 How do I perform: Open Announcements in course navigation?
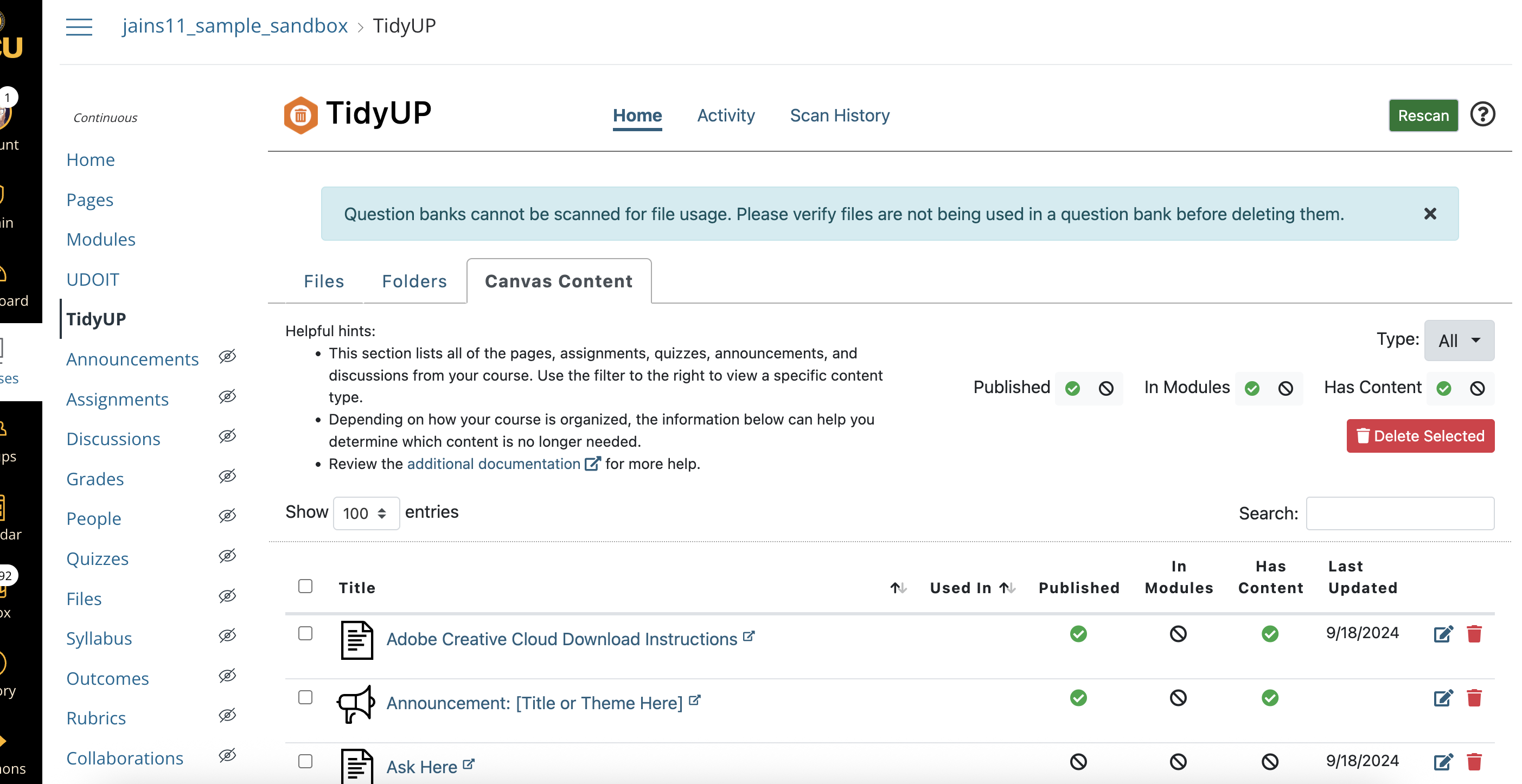coord(132,359)
